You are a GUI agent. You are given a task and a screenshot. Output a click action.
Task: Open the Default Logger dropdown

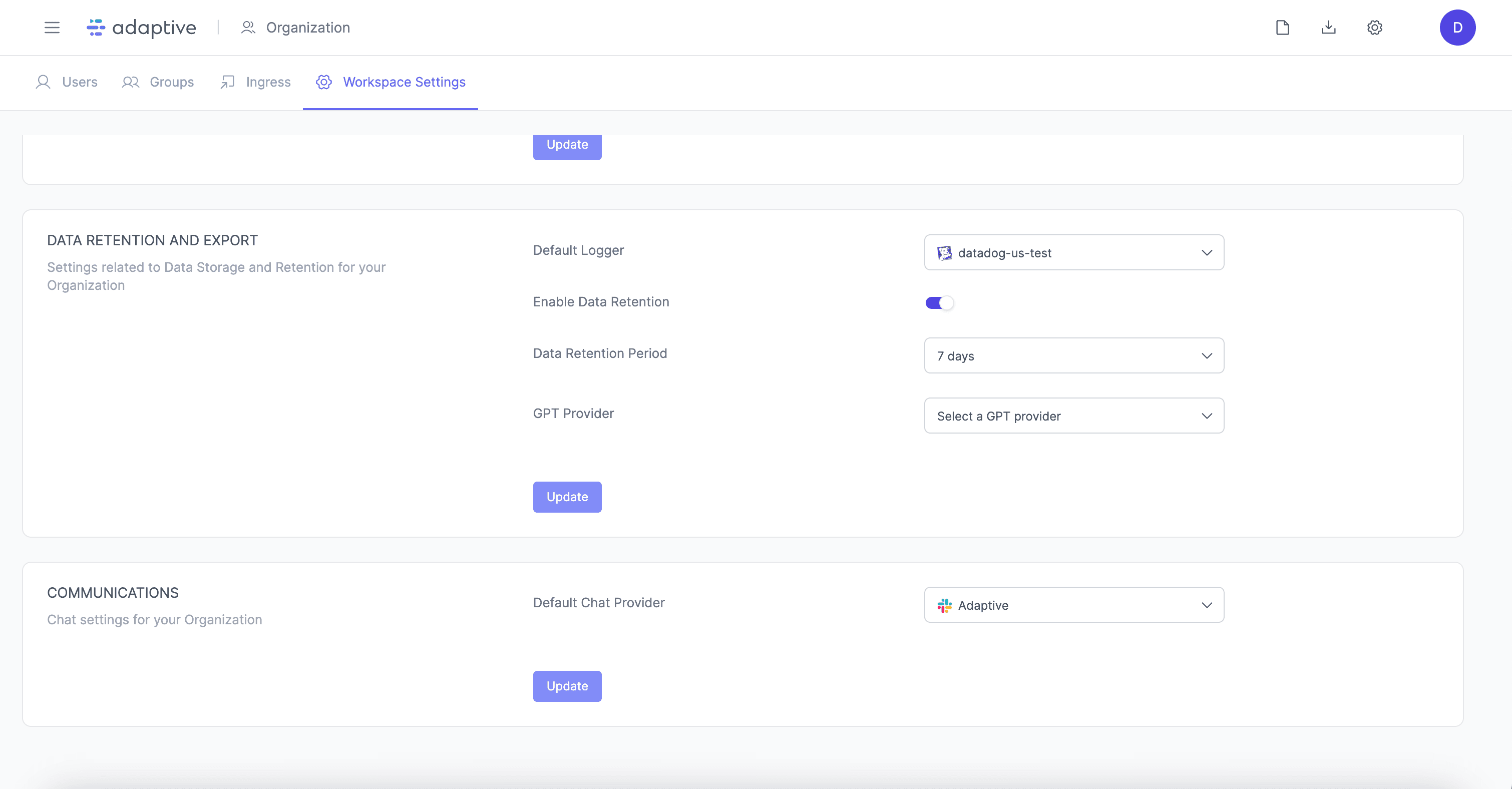point(1073,252)
